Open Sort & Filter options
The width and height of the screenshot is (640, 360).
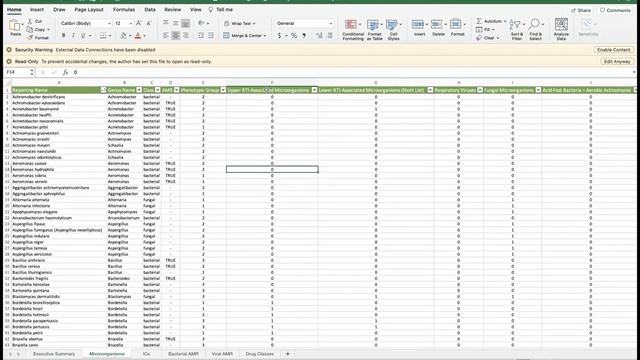click(517, 29)
